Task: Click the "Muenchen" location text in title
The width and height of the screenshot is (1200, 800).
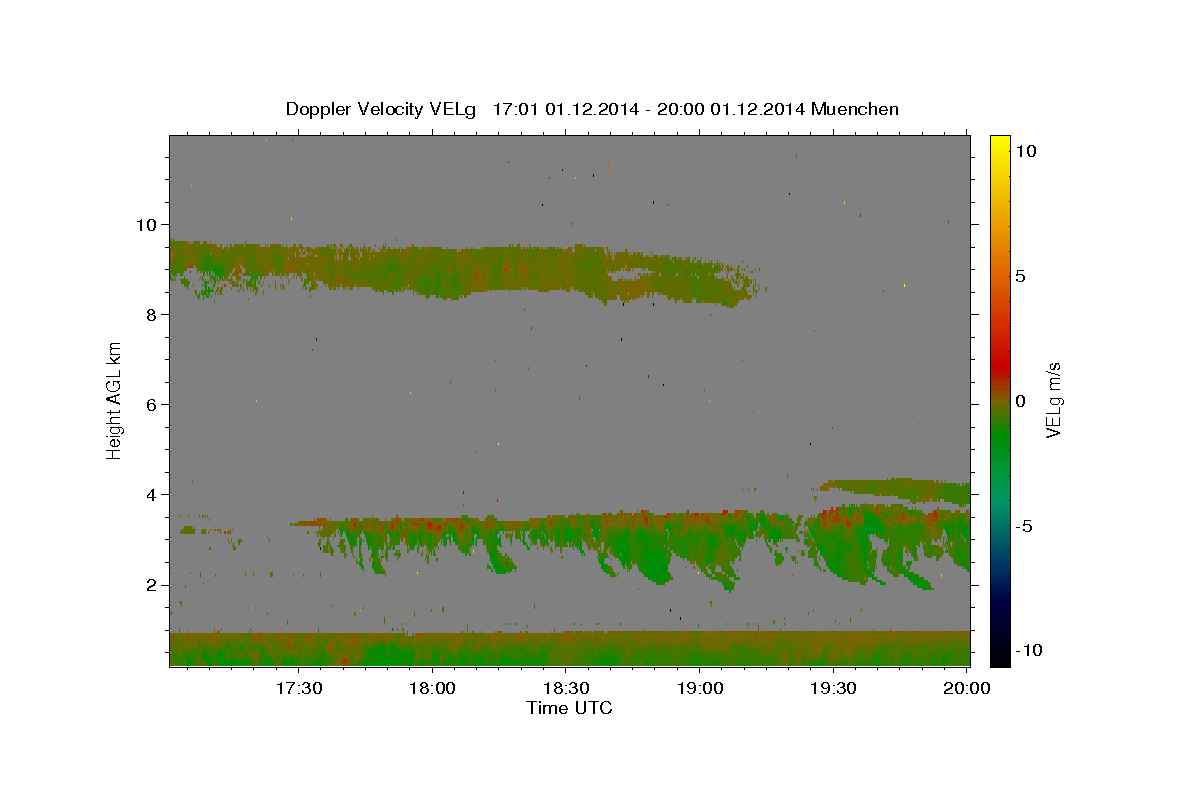Action: tap(855, 109)
